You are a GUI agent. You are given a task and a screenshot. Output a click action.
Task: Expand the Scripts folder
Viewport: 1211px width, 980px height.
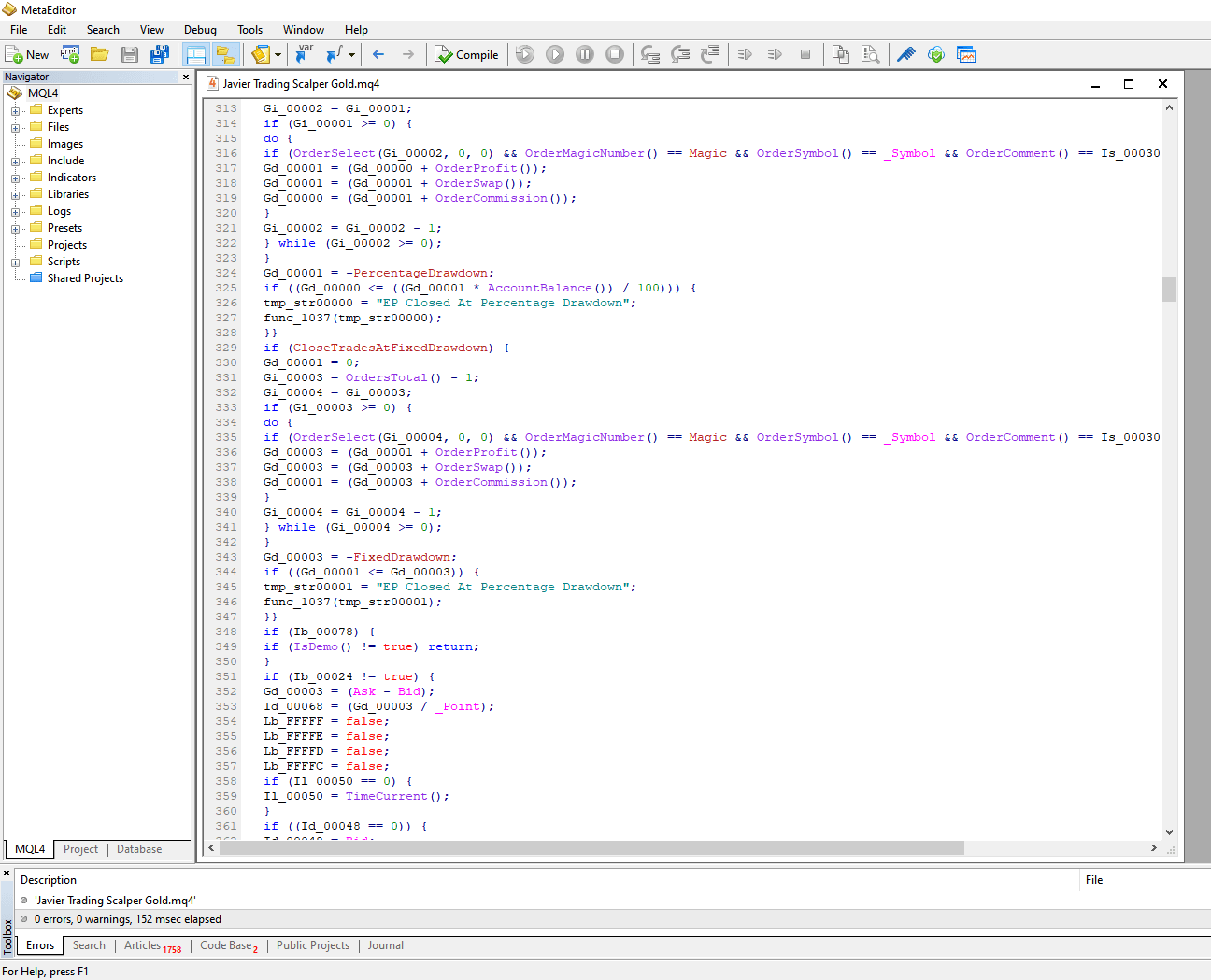tap(16, 263)
